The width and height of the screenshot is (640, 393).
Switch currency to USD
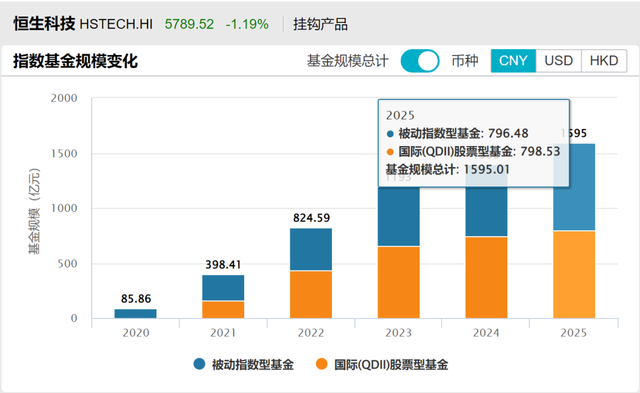point(558,61)
